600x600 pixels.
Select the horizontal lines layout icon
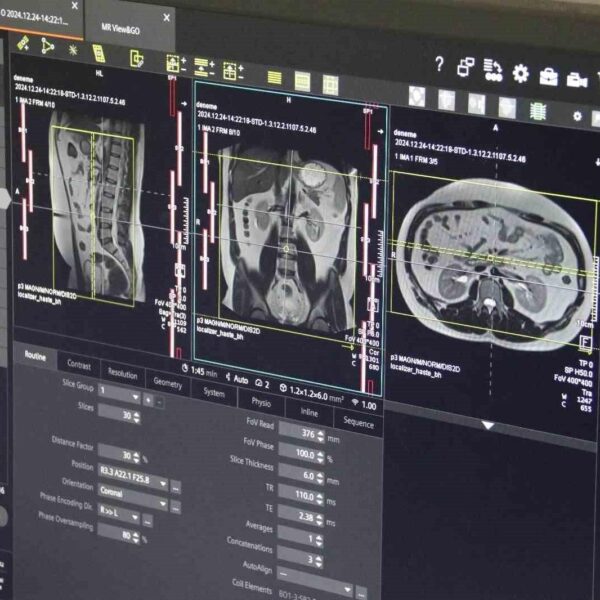coord(274,77)
